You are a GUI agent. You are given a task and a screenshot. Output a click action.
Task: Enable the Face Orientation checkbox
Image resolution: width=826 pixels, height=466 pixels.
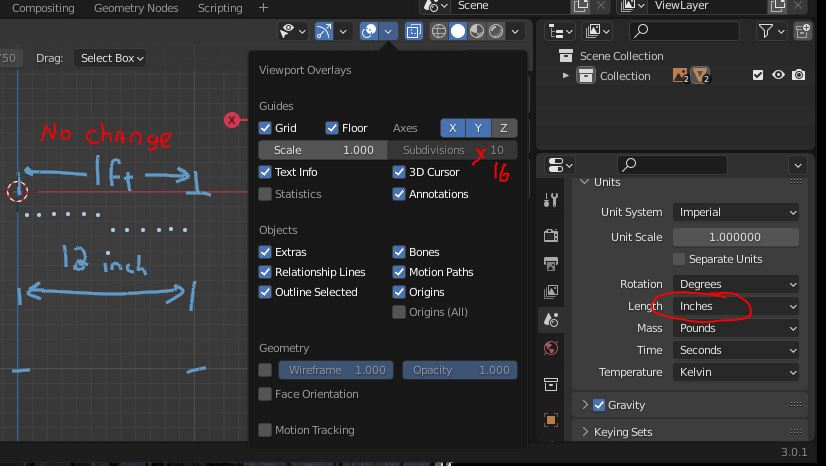tap(265, 394)
